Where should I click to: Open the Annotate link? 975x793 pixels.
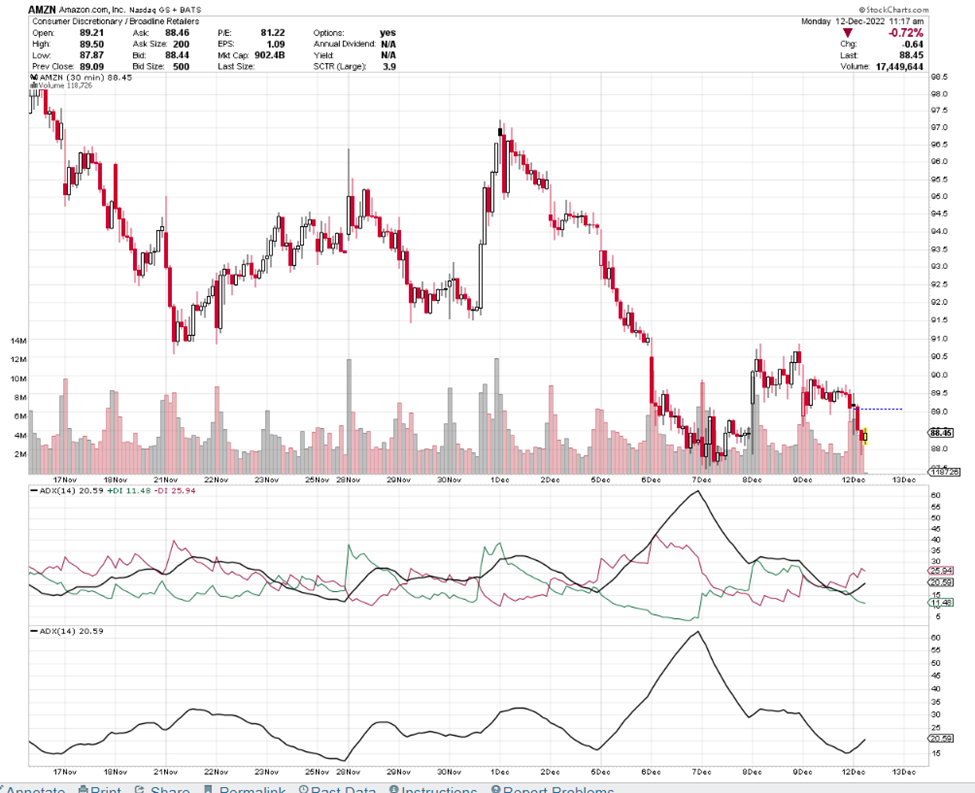point(35,790)
